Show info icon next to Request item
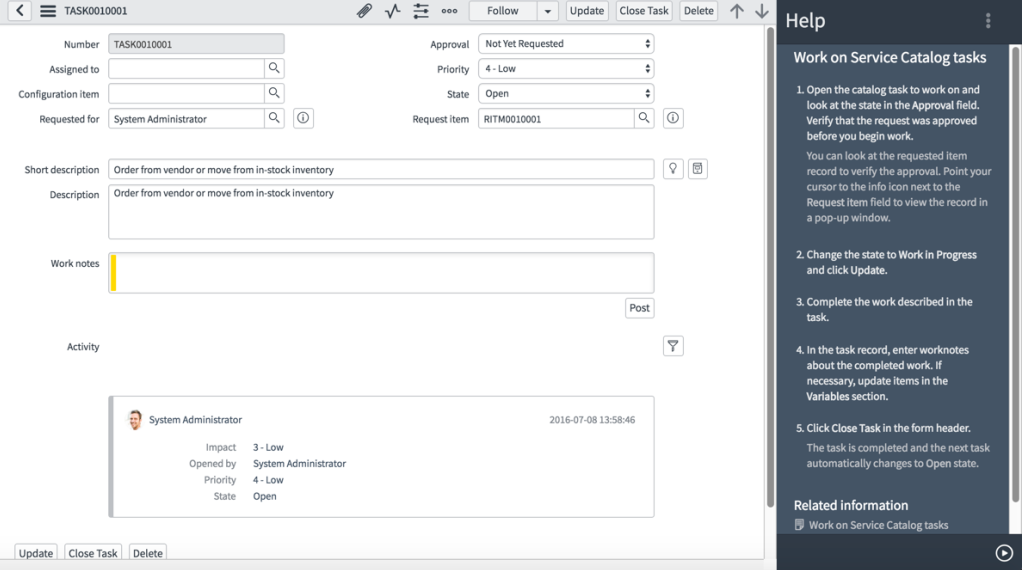 (673, 118)
